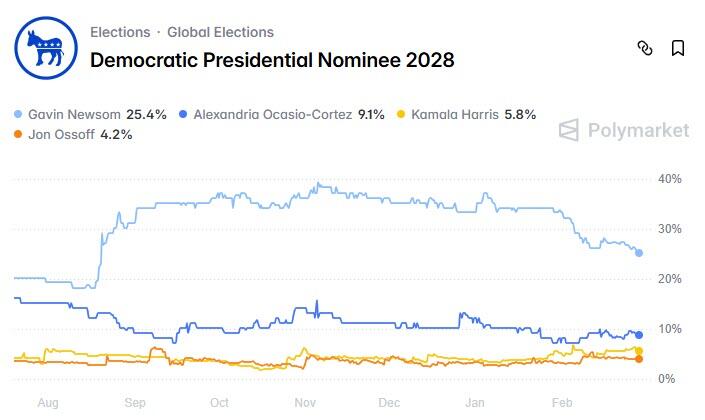This screenshot has height=420, width=705.
Task: Click the Democratic donkey logo icon
Action: (42, 47)
